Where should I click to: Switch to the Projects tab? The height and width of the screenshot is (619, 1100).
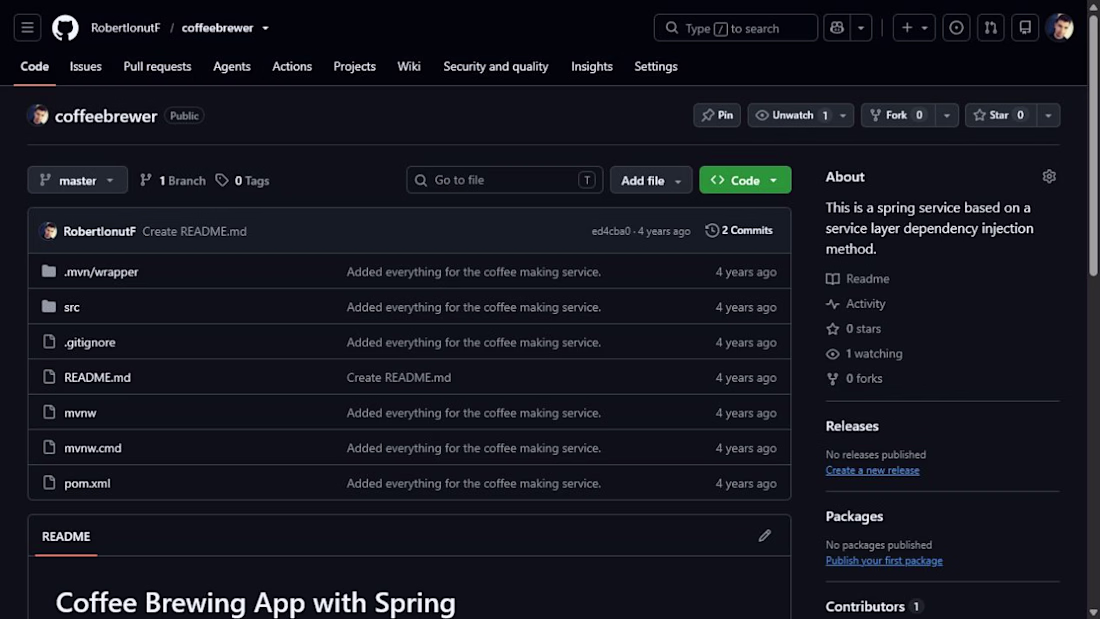(354, 67)
